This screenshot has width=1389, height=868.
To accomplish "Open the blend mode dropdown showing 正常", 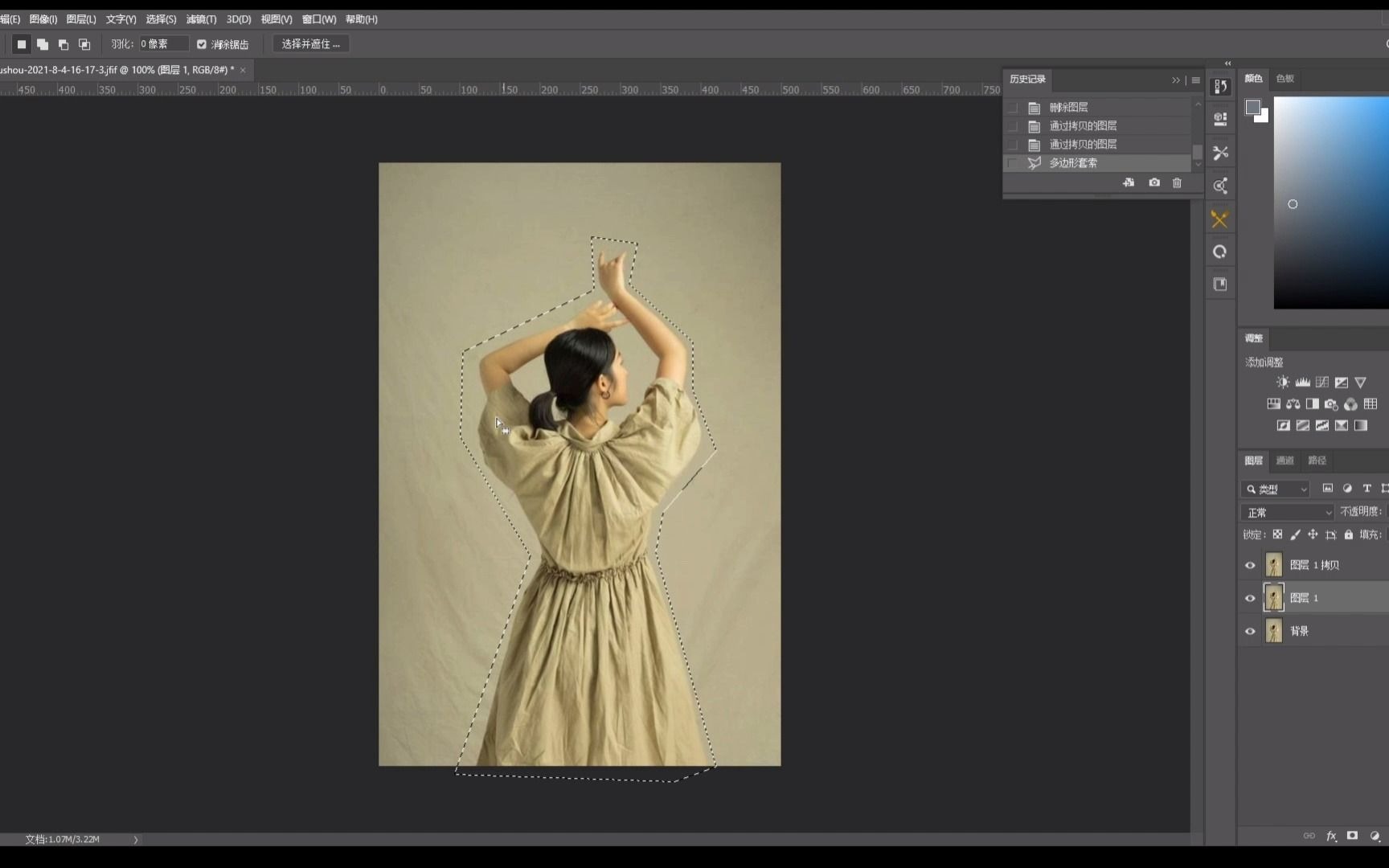I will pos(1286,512).
